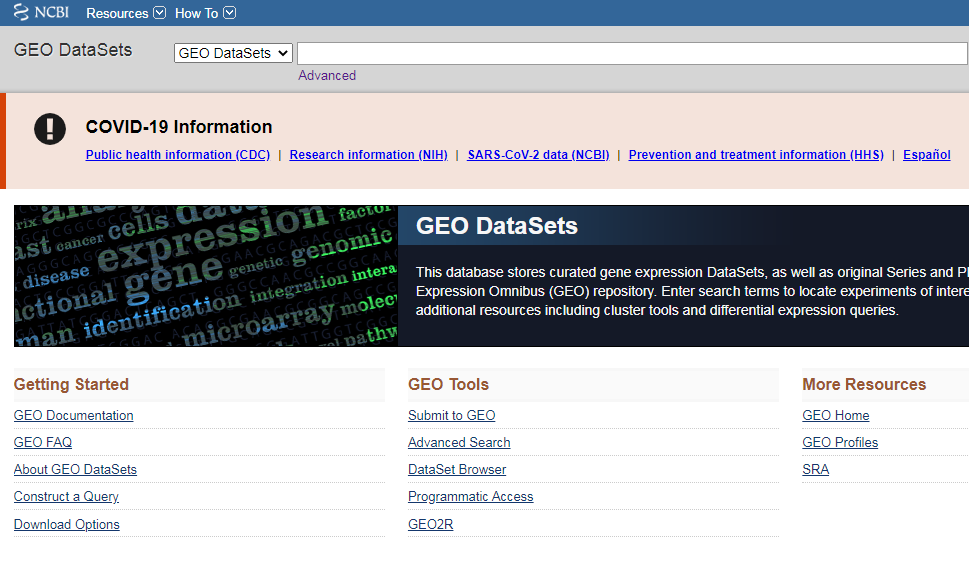
Task: Open the GEO FAQ page
Action: point(43,442)
